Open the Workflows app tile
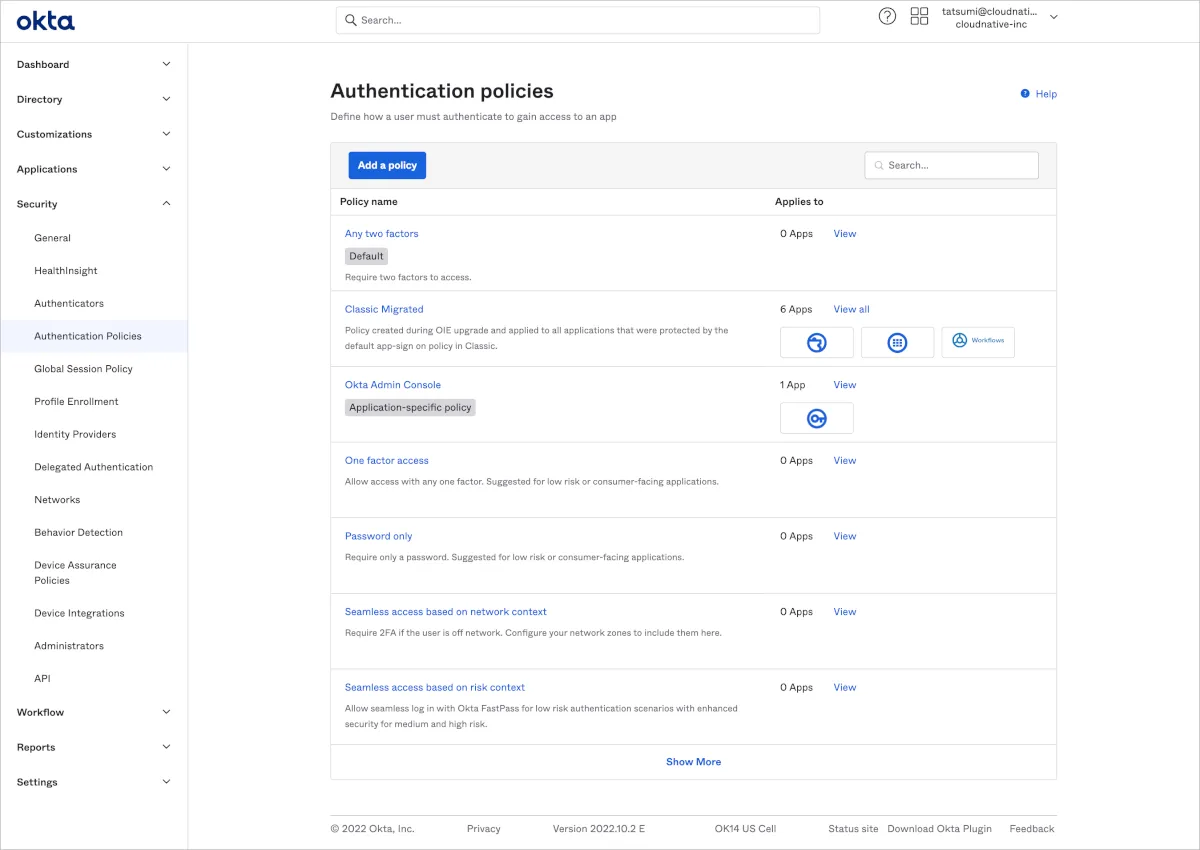Screen dimensions: 1200x850 978,341
